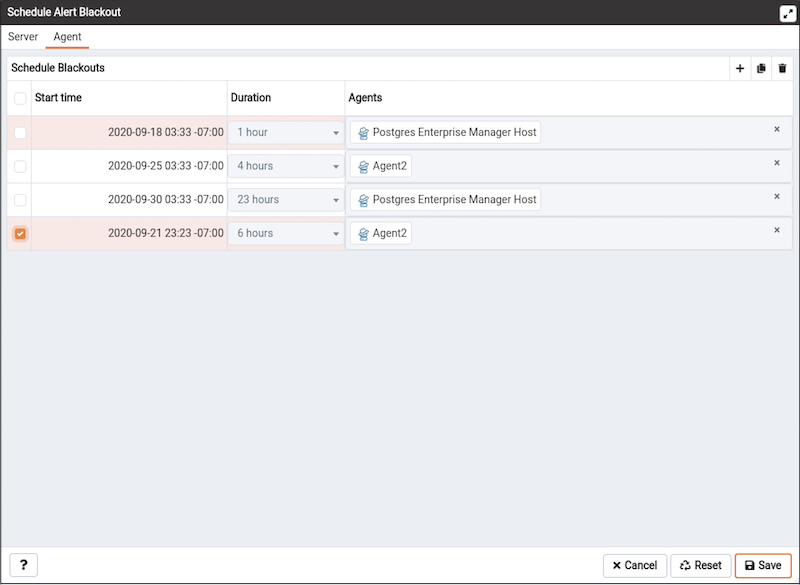Viewport: 800px width, 585px height.
Task: Clear agents in the 2020-09-21 row
Action: 777,231
